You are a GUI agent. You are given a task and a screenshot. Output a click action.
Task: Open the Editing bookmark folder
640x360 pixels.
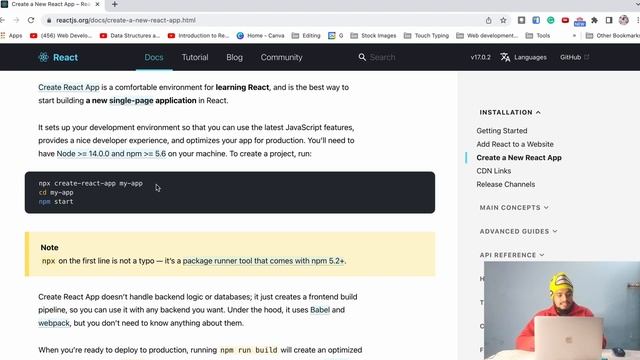click(x=306, y=36)
